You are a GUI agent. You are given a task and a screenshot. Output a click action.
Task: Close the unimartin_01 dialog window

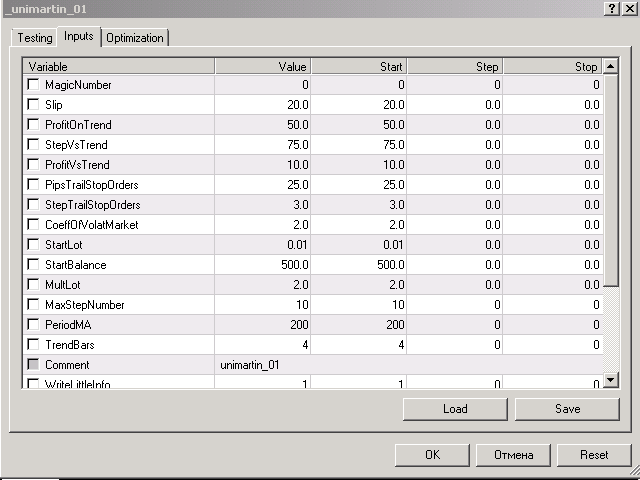click(x=628, y=8)
